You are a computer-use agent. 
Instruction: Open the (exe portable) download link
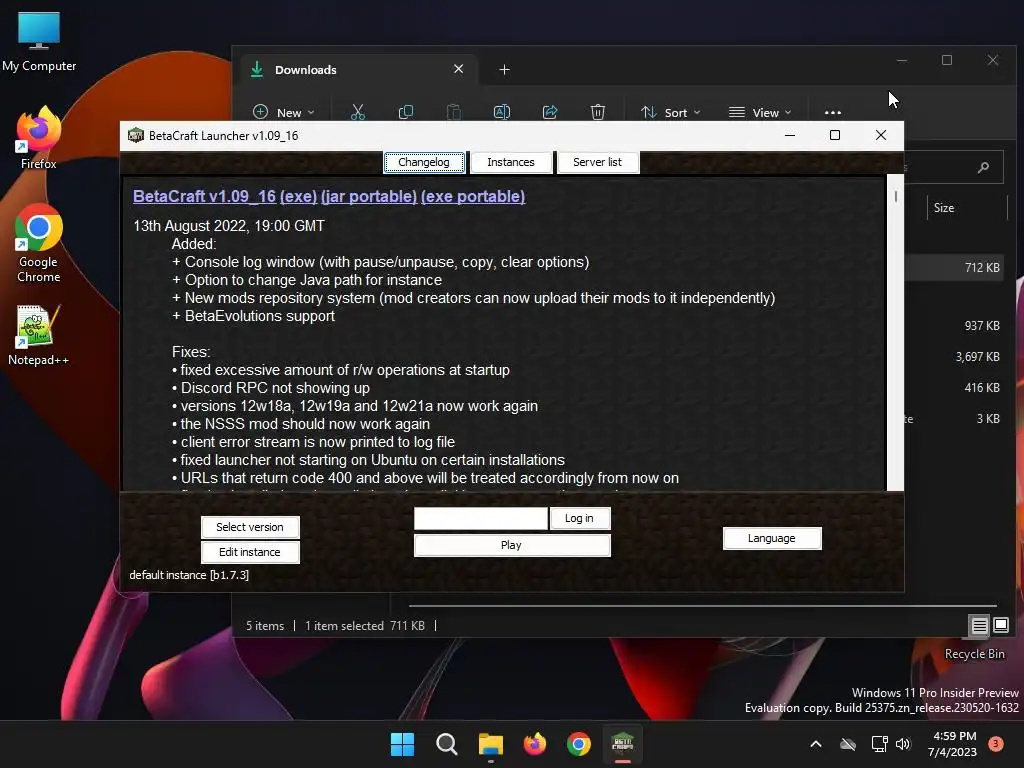coord(473,197)
